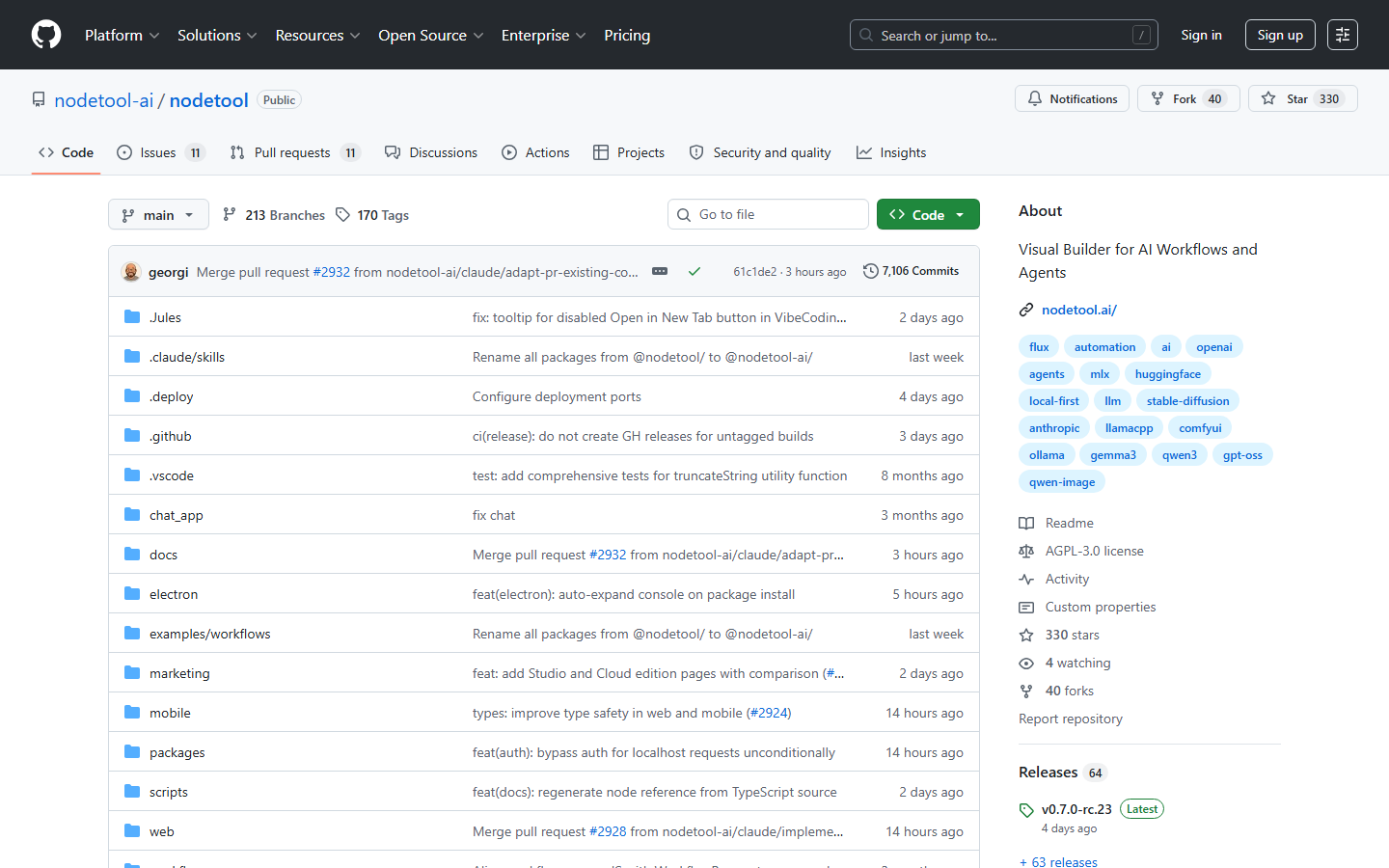Open the main branch dropdown
The image size is (1389, 868).
(158, 215)
